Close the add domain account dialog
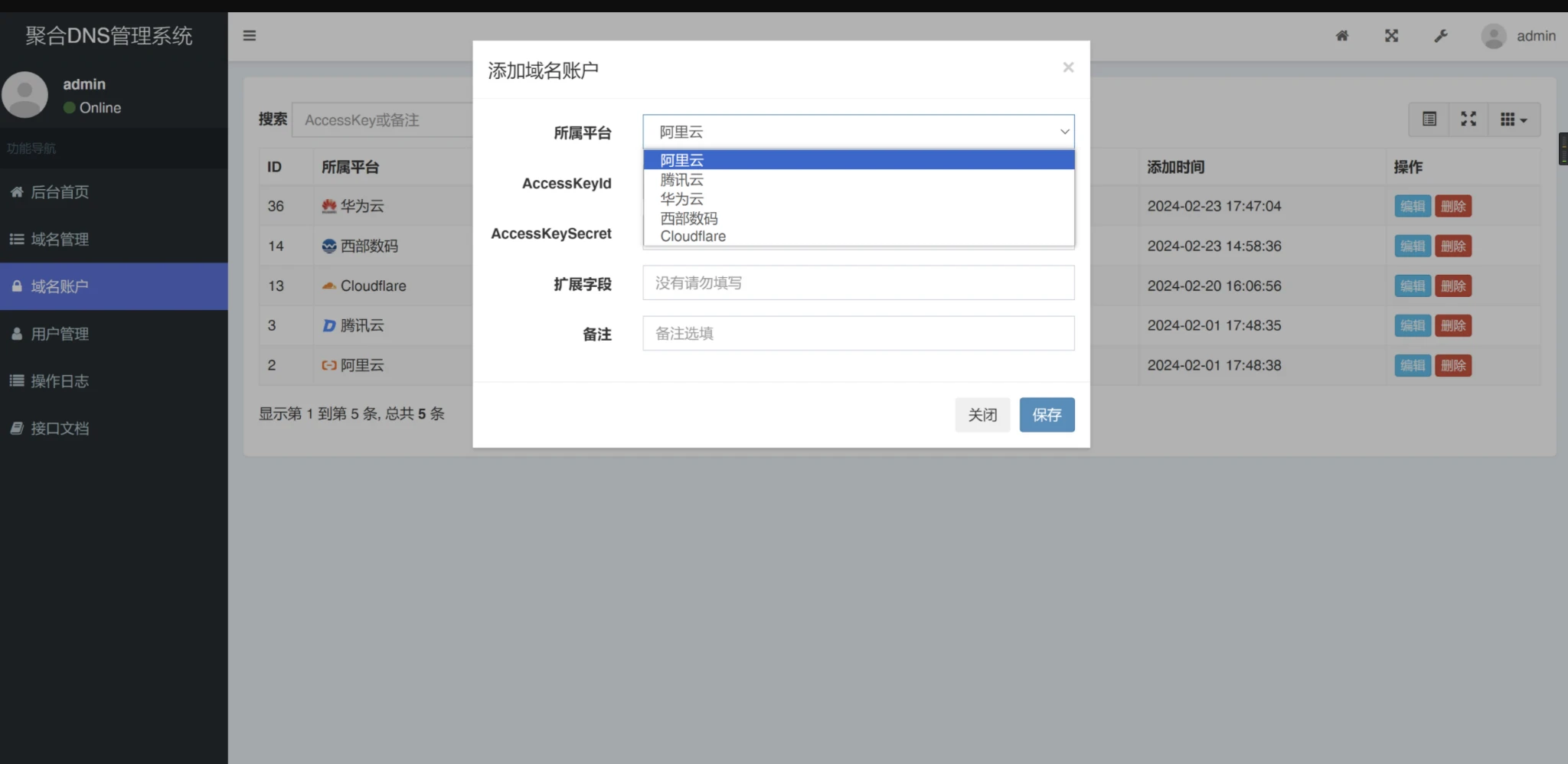This screenshot has height=764, width=1568. pos(1068,67)
